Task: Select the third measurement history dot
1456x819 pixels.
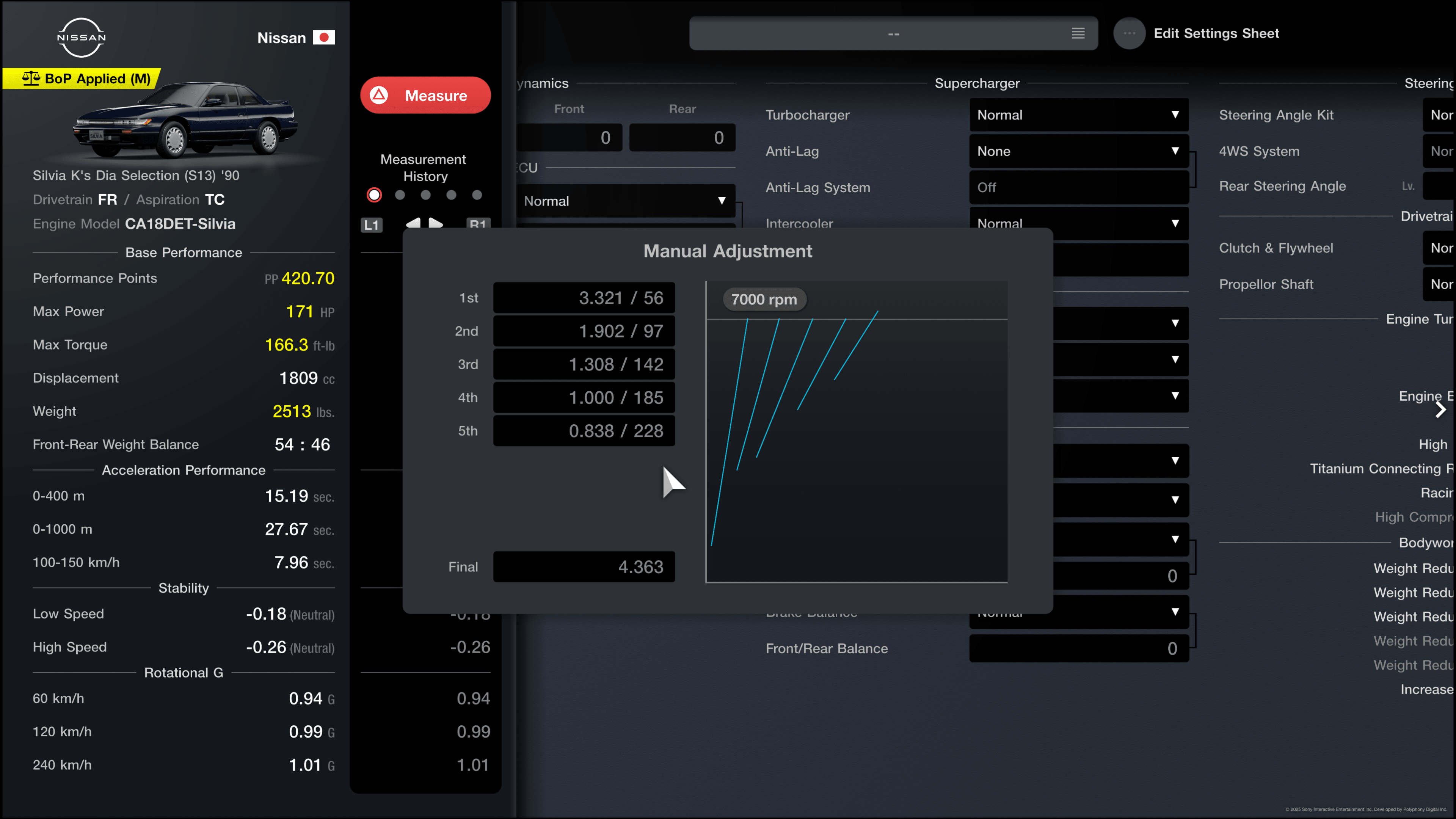Action: [425, 195]
